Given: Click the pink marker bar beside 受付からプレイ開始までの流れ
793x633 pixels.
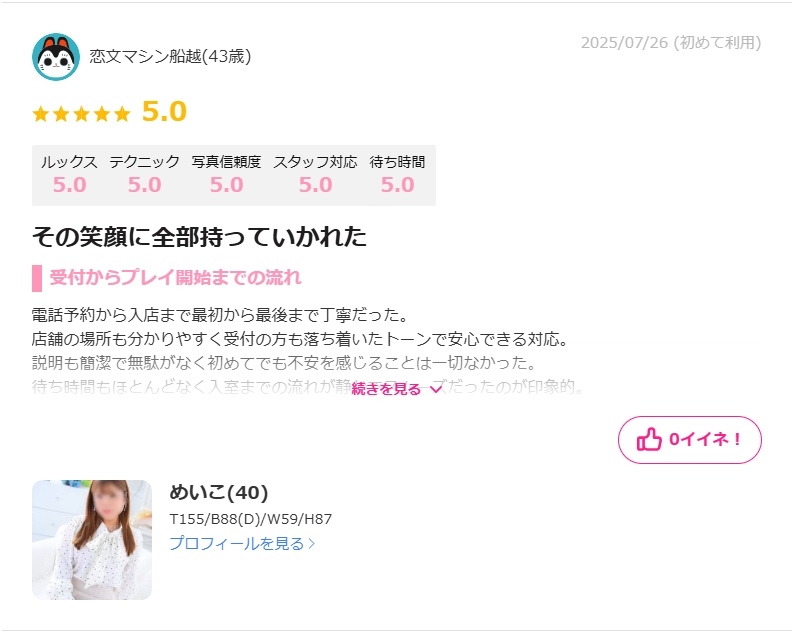Looking at the screenshot, I should [37, 278].
